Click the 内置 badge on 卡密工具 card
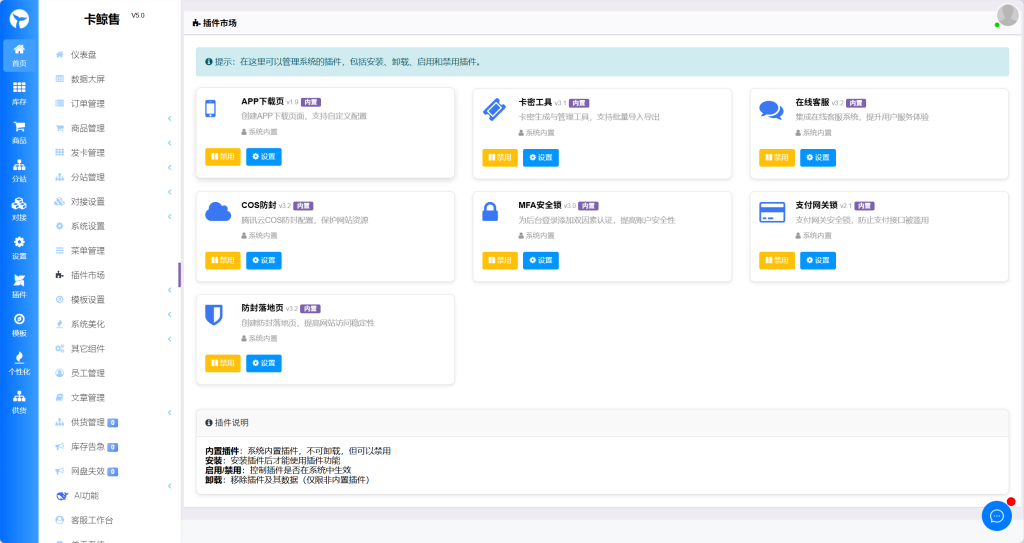Screen dimensions: 1024x543 pyautogui.click(x=579, y=103)
